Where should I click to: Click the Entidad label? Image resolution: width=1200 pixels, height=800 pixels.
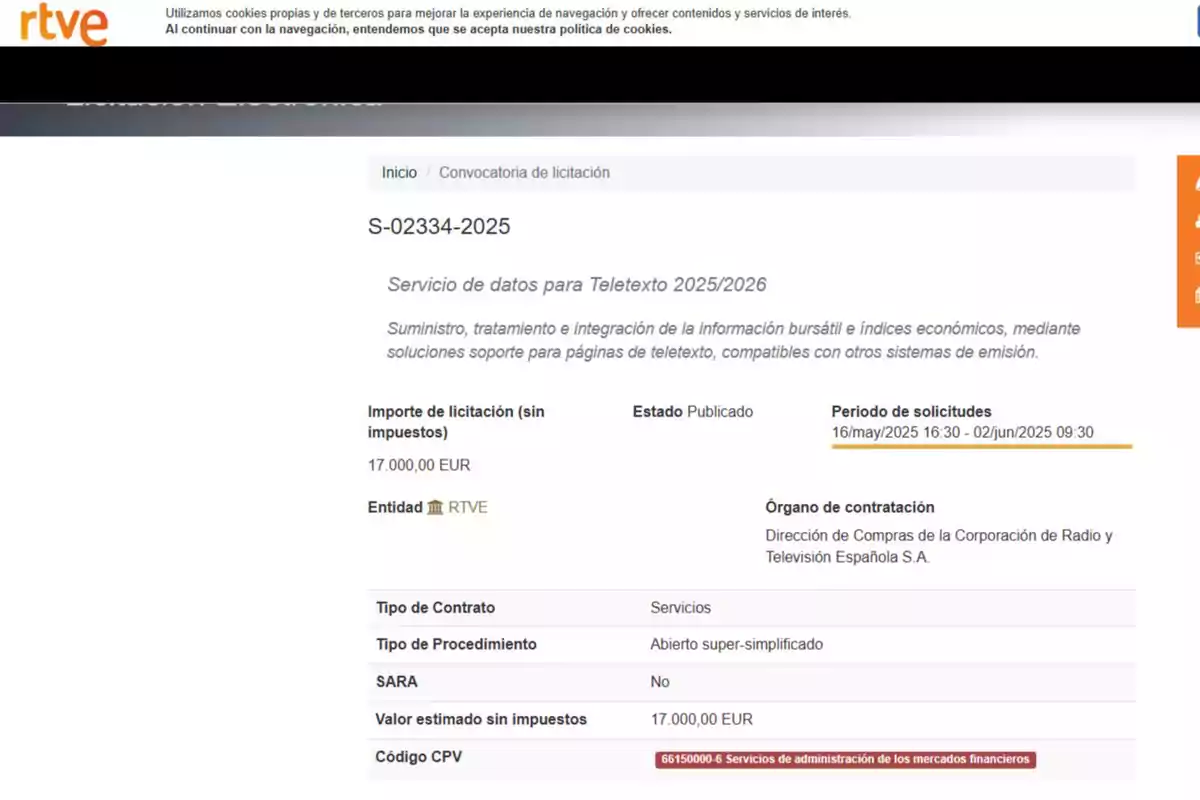coord(395,507)
